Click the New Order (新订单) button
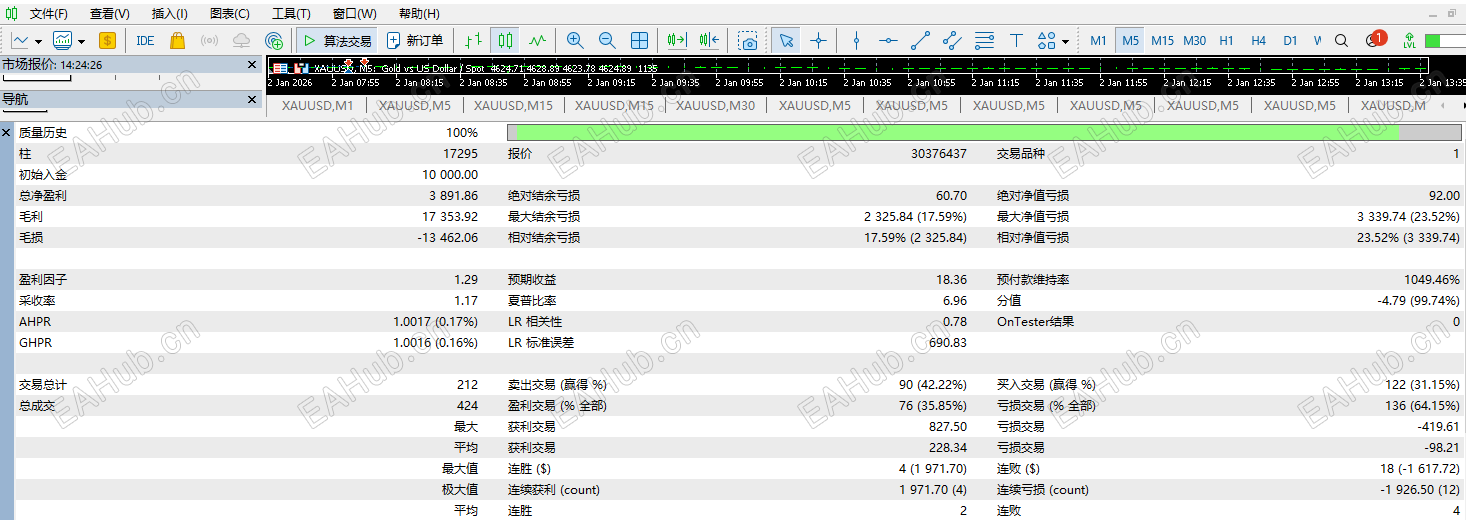This screenshot has height=520, width=1466. pyautogui.click(x=415, y=41)
